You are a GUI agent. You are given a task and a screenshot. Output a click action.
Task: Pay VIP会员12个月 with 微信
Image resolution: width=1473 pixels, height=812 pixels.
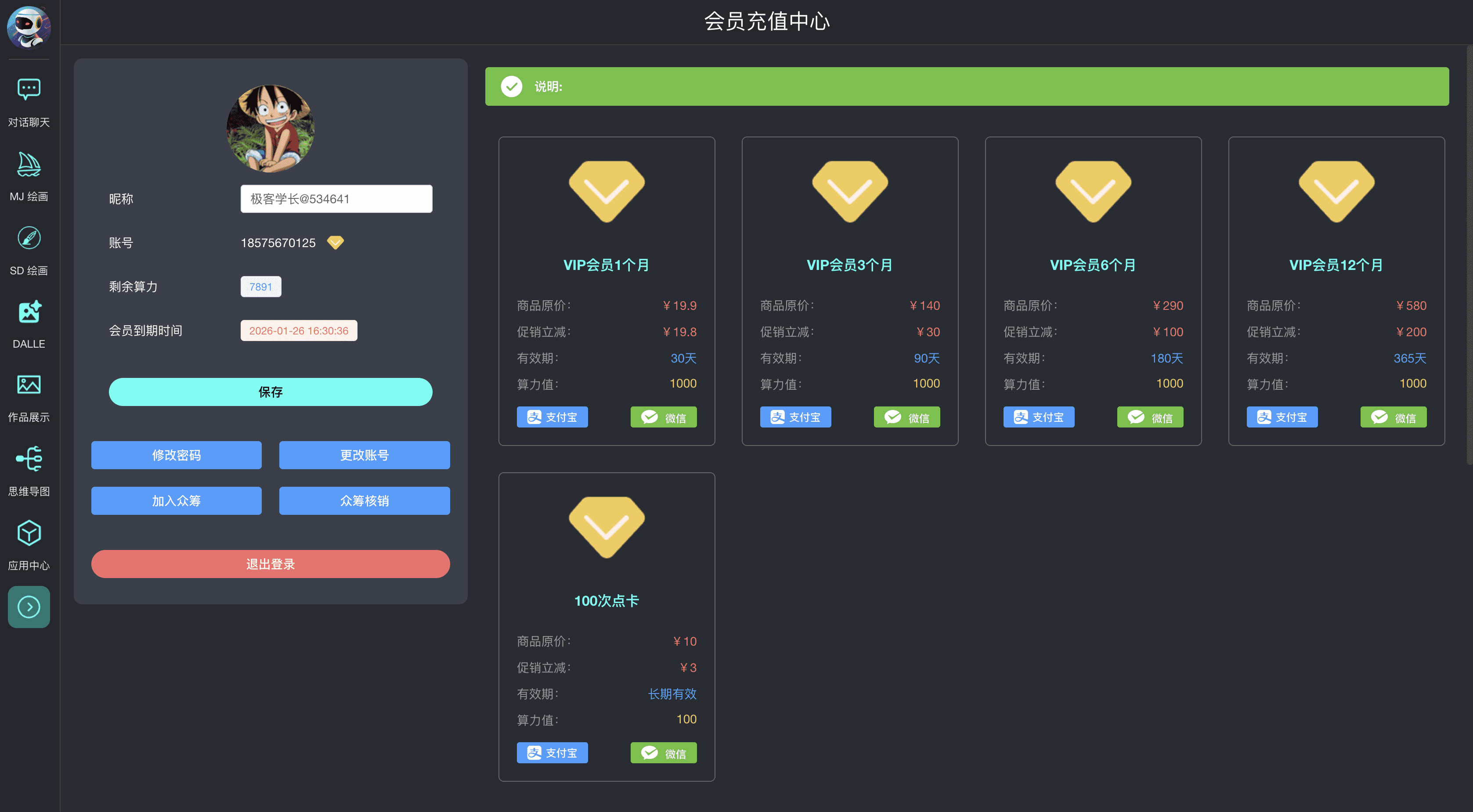point(1393,417)
